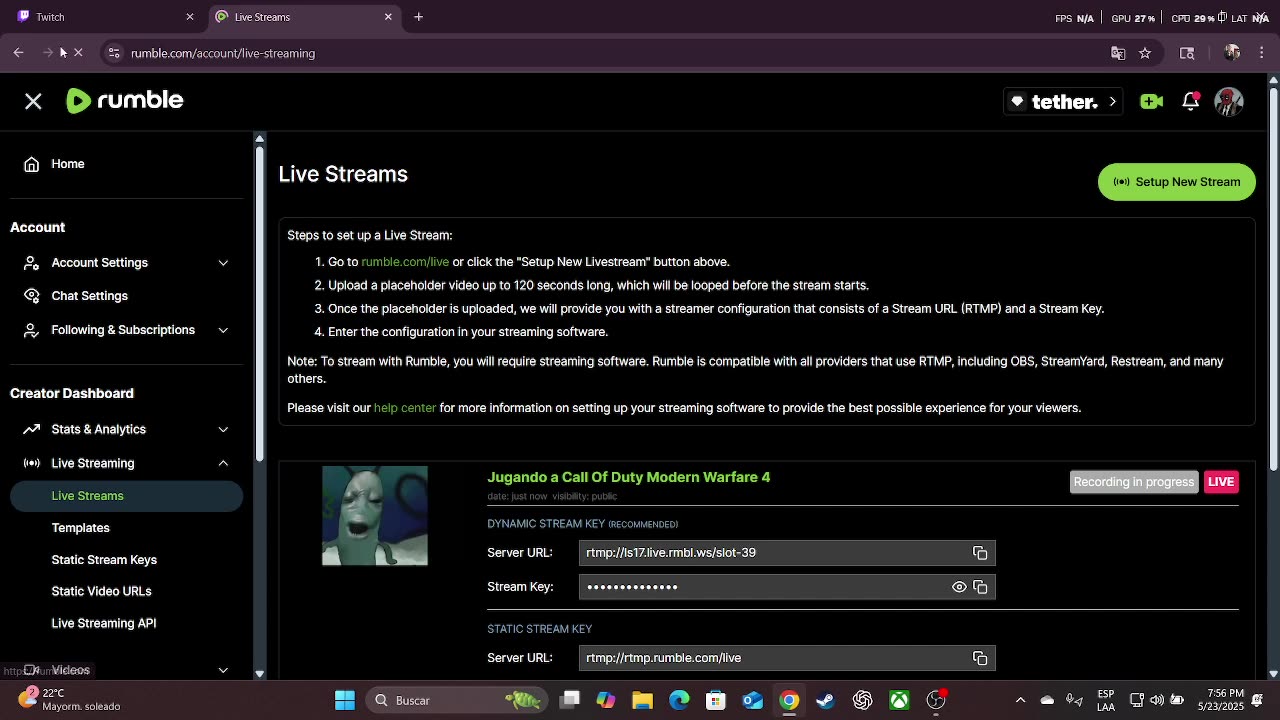Viewport: 1280px width, 720px height.
Task: Follow the rumble.com/live link
Action: click(x=405, y=262)
